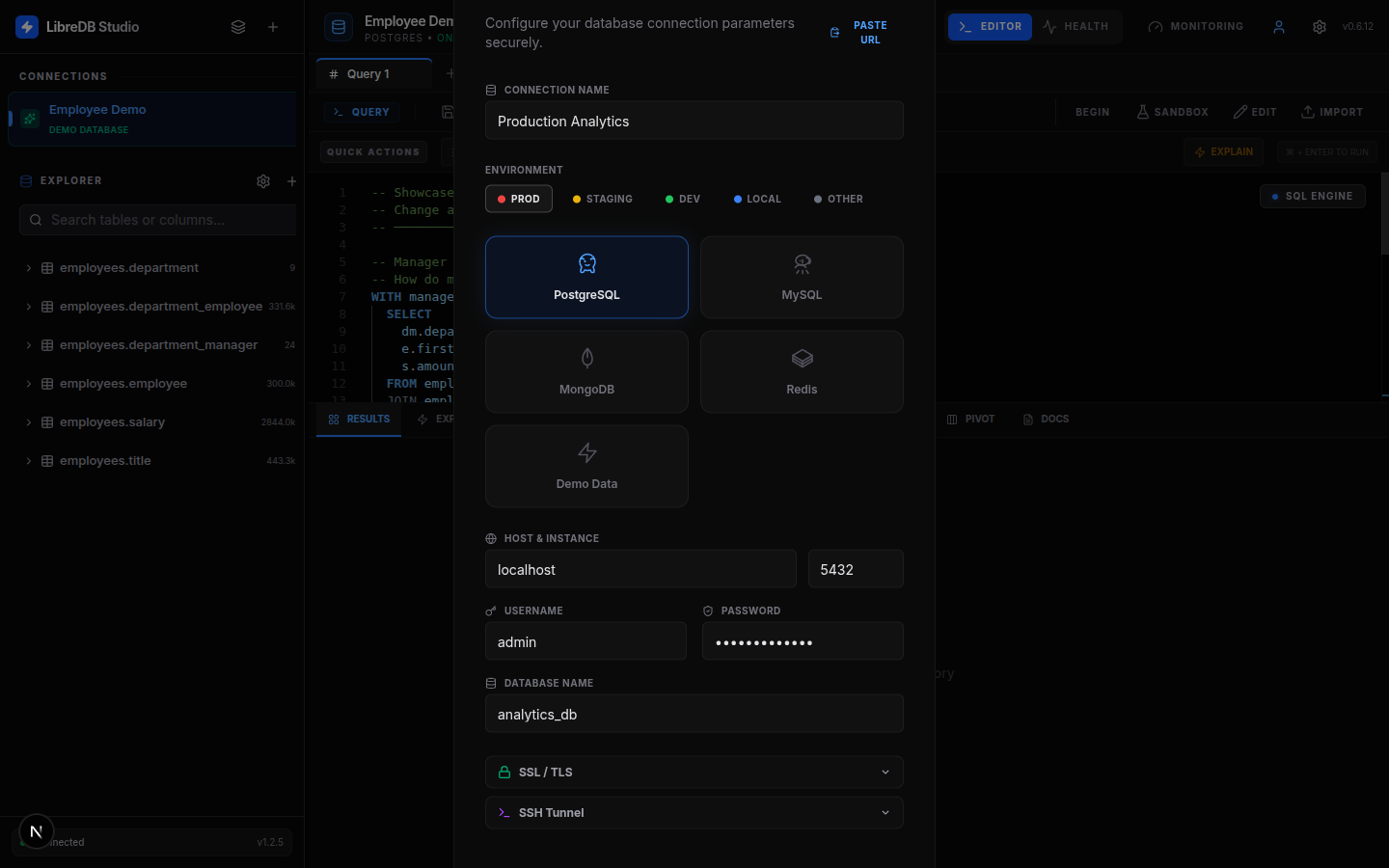Click the v0.6.12 version label
The image size is (1389, 868).
1358,27
